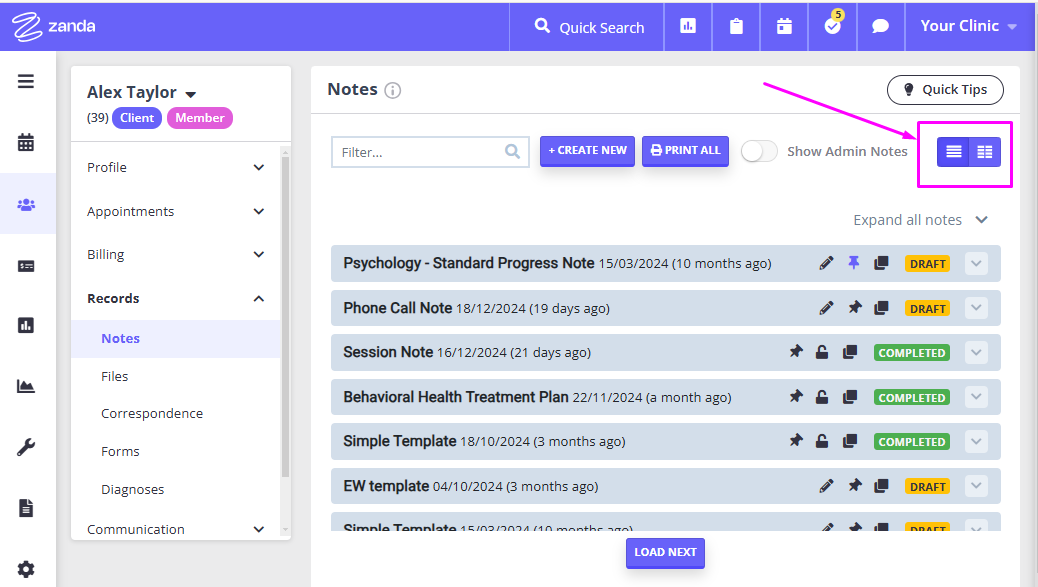Open the reports bar-chart icon in top navigation
This screenshot has height=587, width=1038.
(687, 26)
